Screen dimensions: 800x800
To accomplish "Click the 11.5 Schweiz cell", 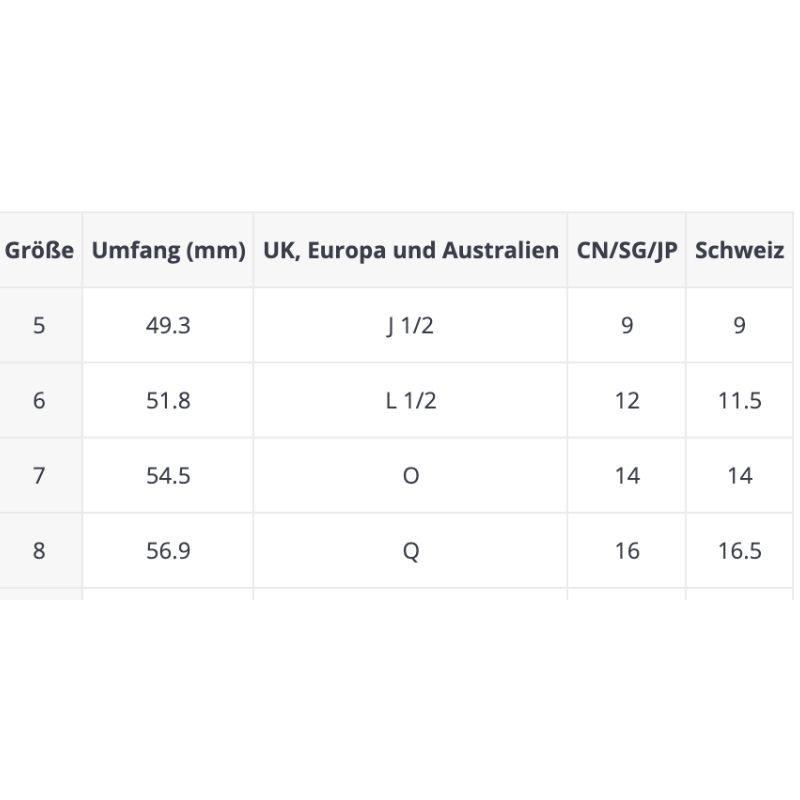I will pos(740,400).
